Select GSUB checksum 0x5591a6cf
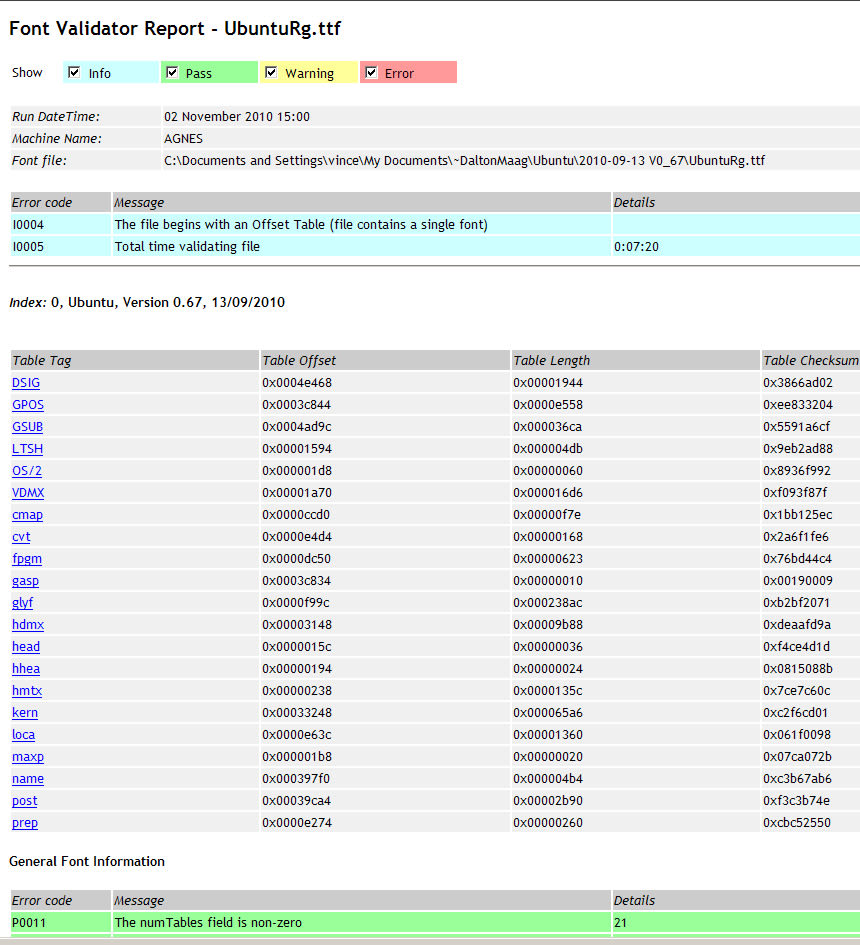The height and width of the screenshot is (945, 860). click(796, 427)
